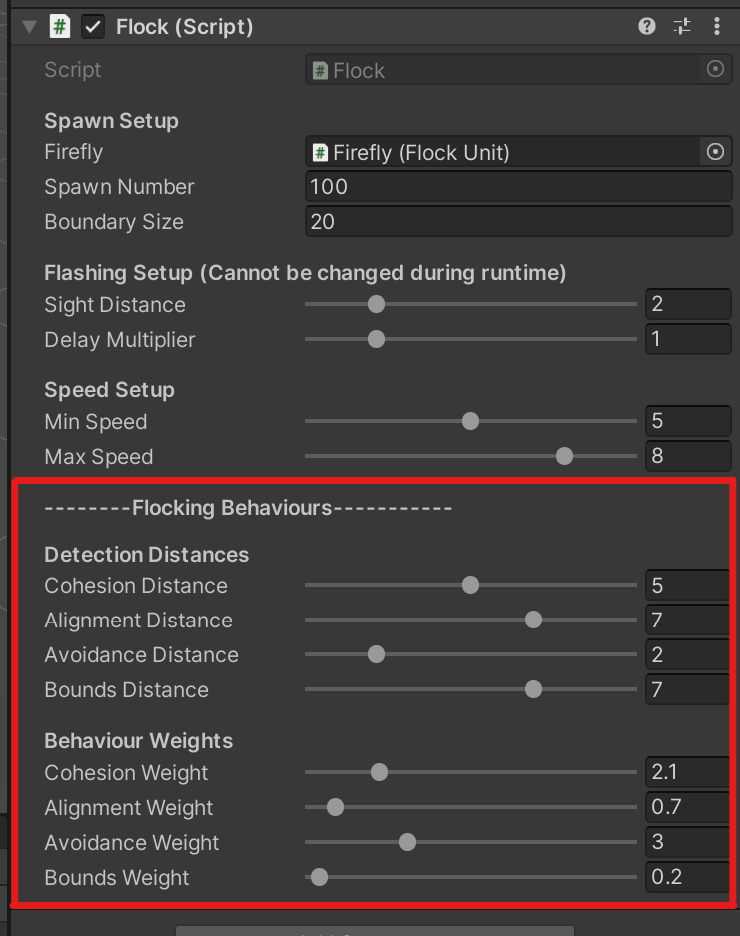Click the Cohesion Weight value field
740x936 pixels.
[688, 772]
